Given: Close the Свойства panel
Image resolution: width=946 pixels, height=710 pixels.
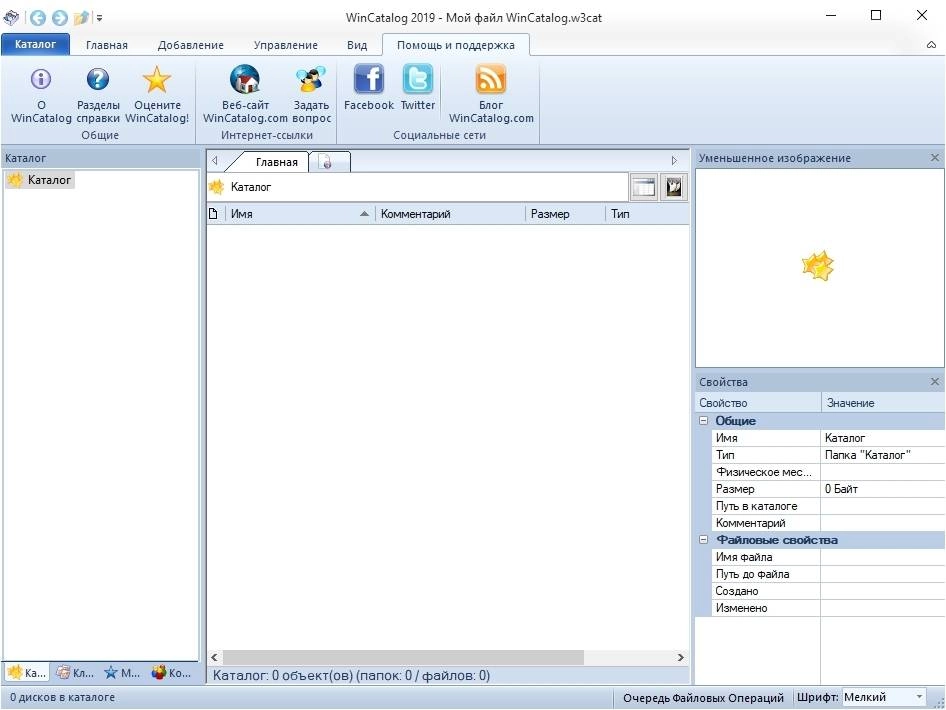Looking at the screenshot, I should (935, 382).
